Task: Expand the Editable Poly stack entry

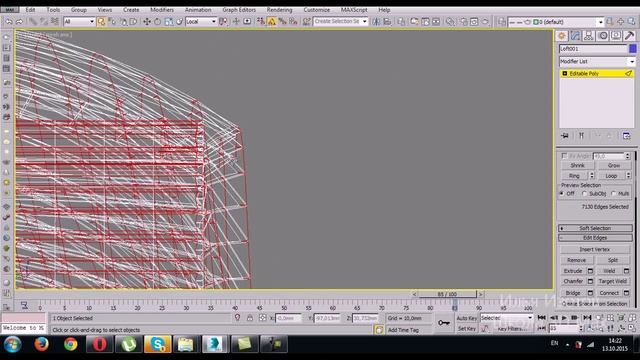Action: (x=564, y=73)
